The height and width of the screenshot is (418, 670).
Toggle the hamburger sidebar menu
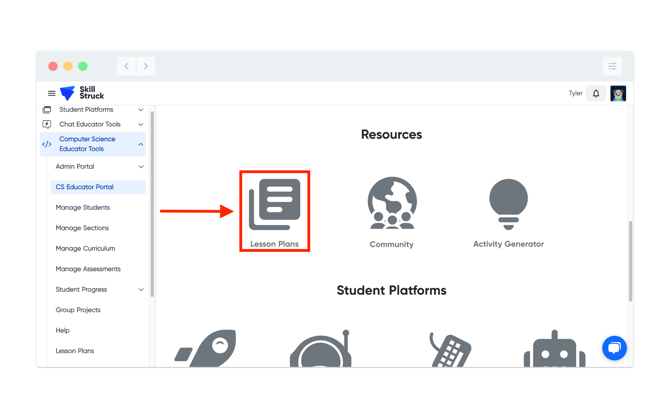pos(51,94)
